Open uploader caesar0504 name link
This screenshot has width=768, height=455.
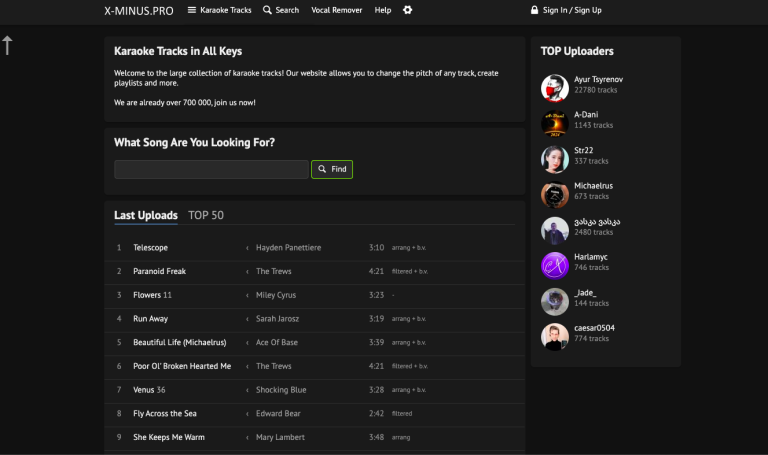click(594, 328)
